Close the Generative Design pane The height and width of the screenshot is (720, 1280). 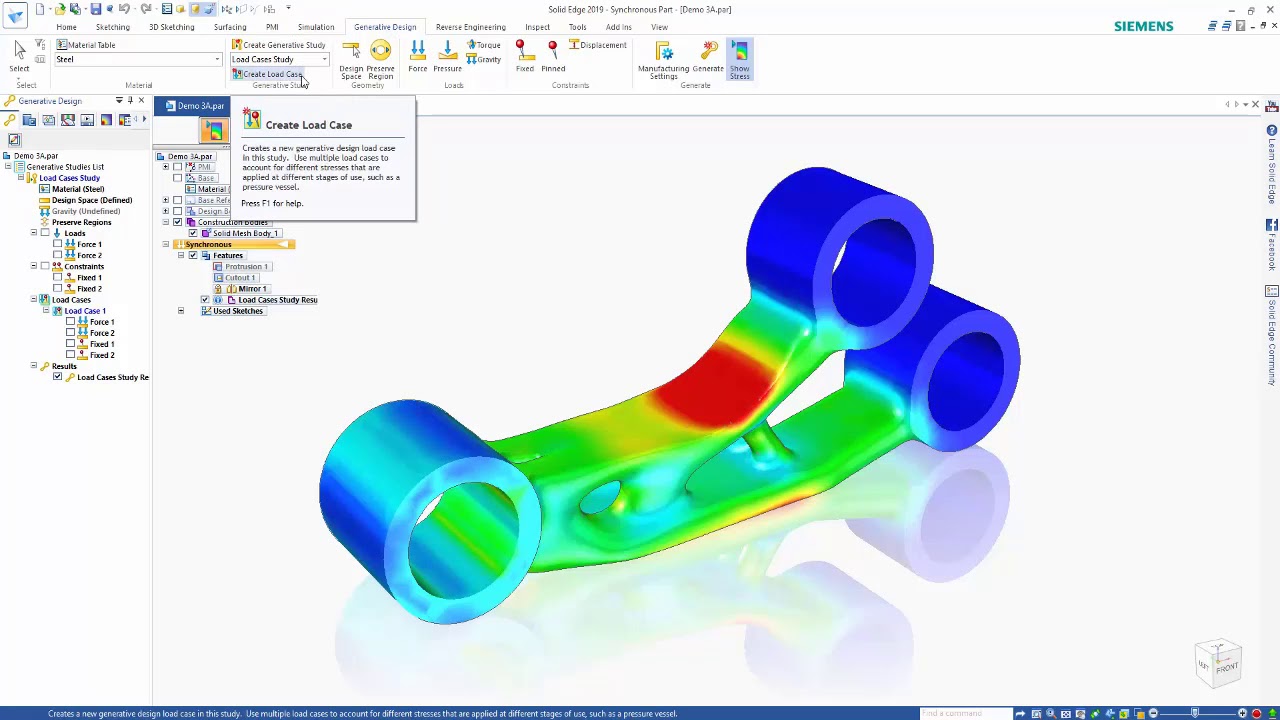pos(141,101)
